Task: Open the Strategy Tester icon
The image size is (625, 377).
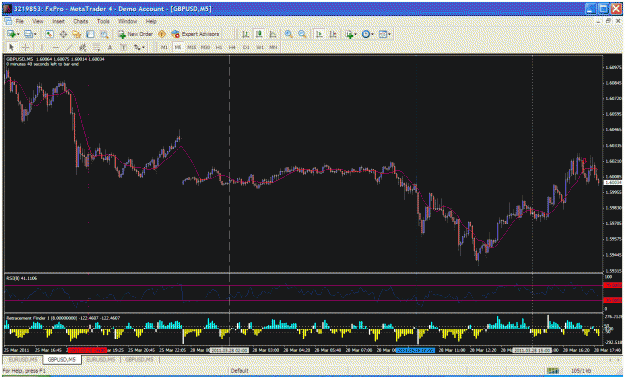Action: (104, 34)
